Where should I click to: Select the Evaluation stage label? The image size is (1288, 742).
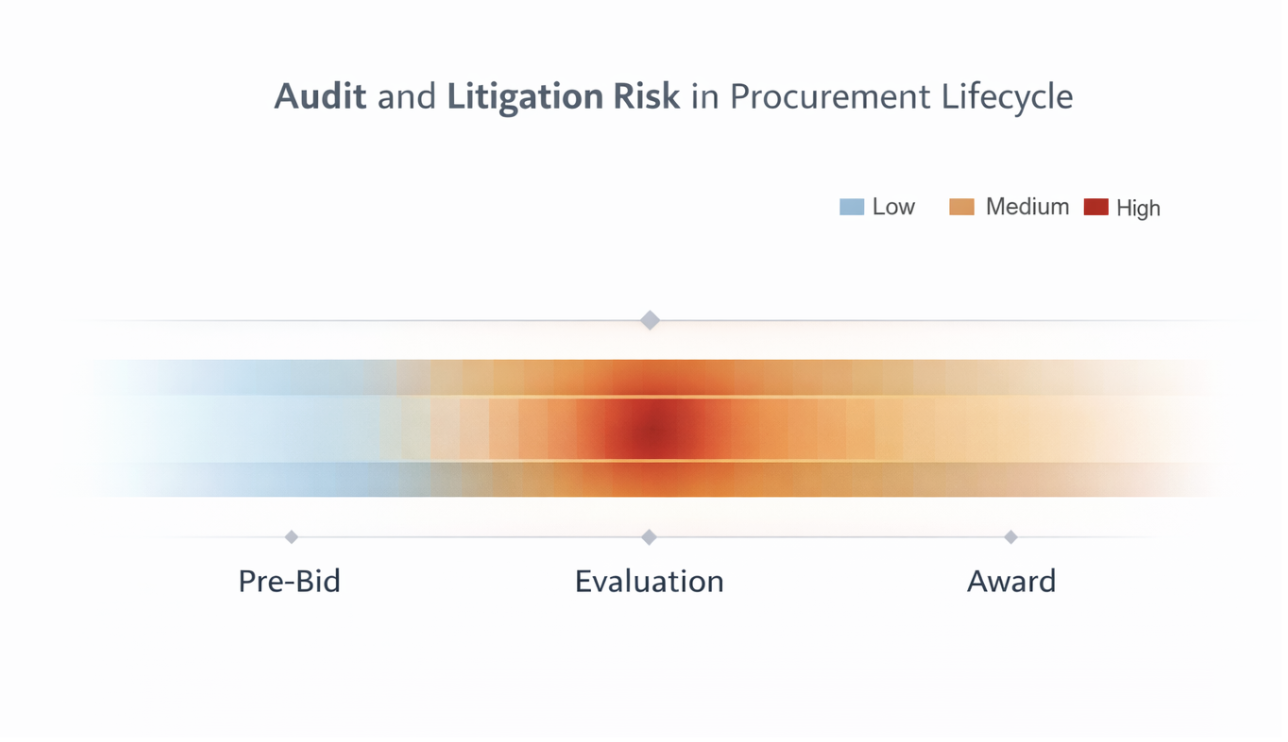(x=649, y=581)
